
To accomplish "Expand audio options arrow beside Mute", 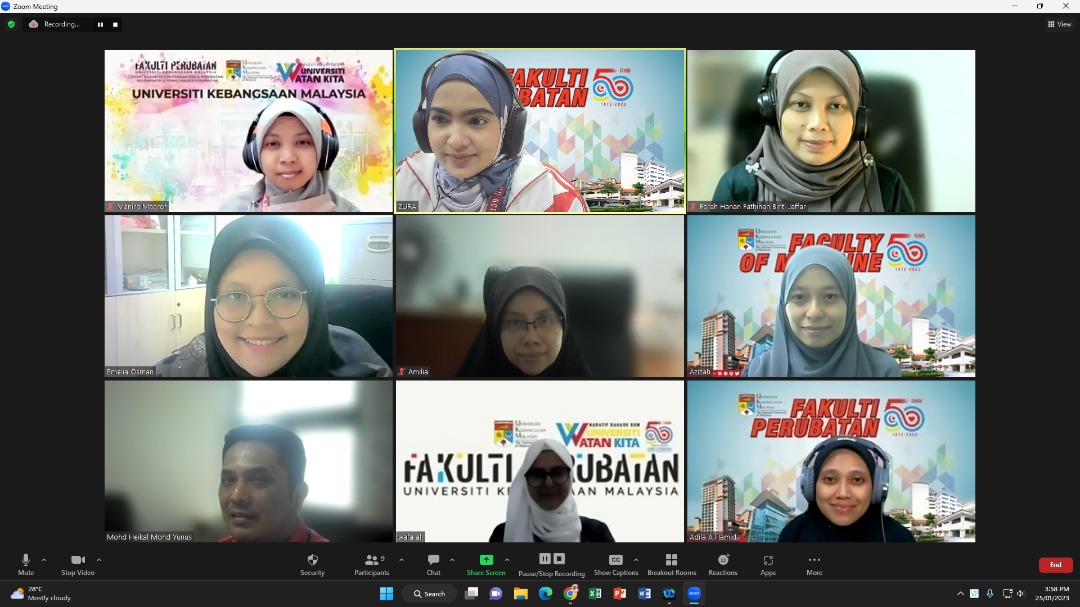I will pyautogui.click(x=44, y=560).
